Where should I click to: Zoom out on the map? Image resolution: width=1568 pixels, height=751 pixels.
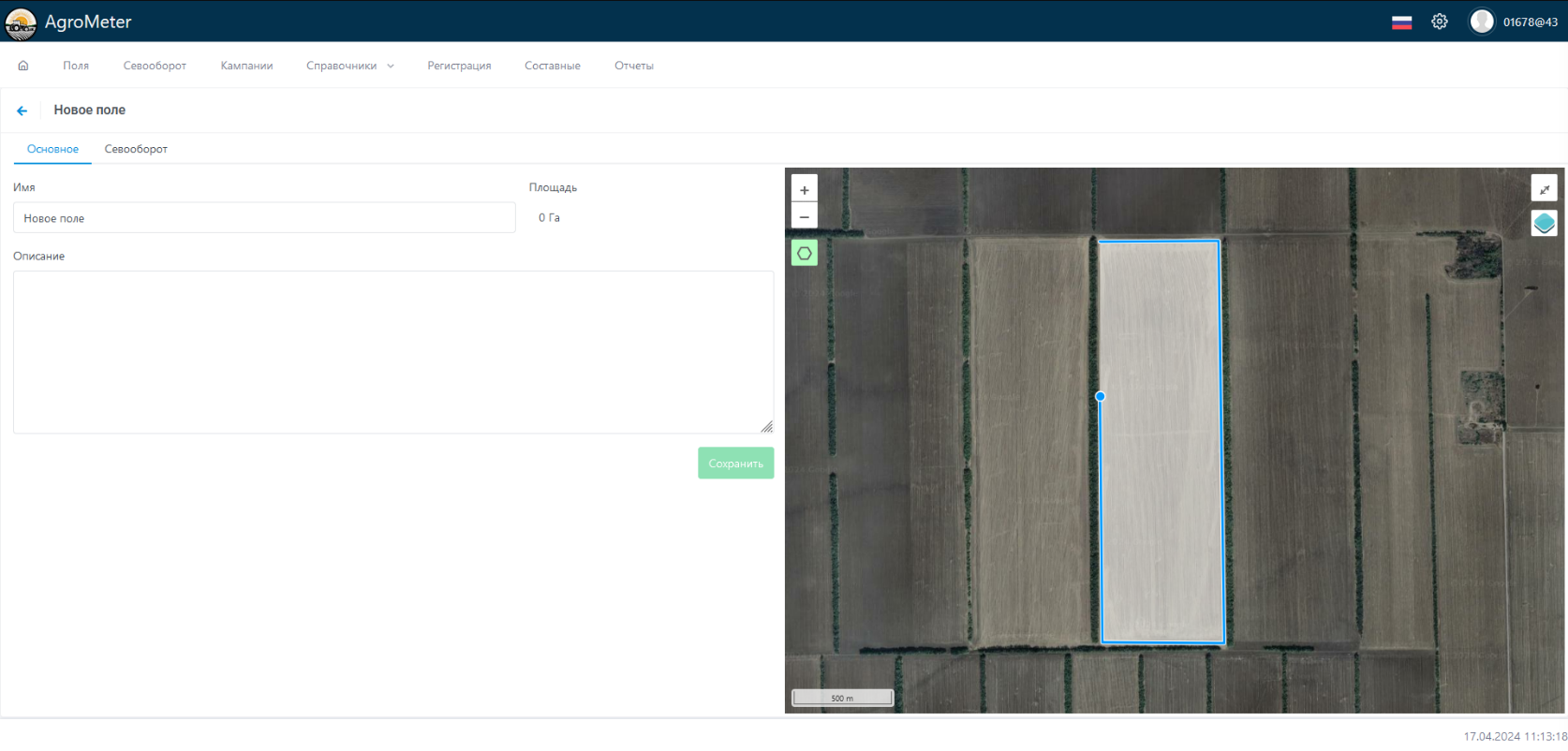click(804, 216)
